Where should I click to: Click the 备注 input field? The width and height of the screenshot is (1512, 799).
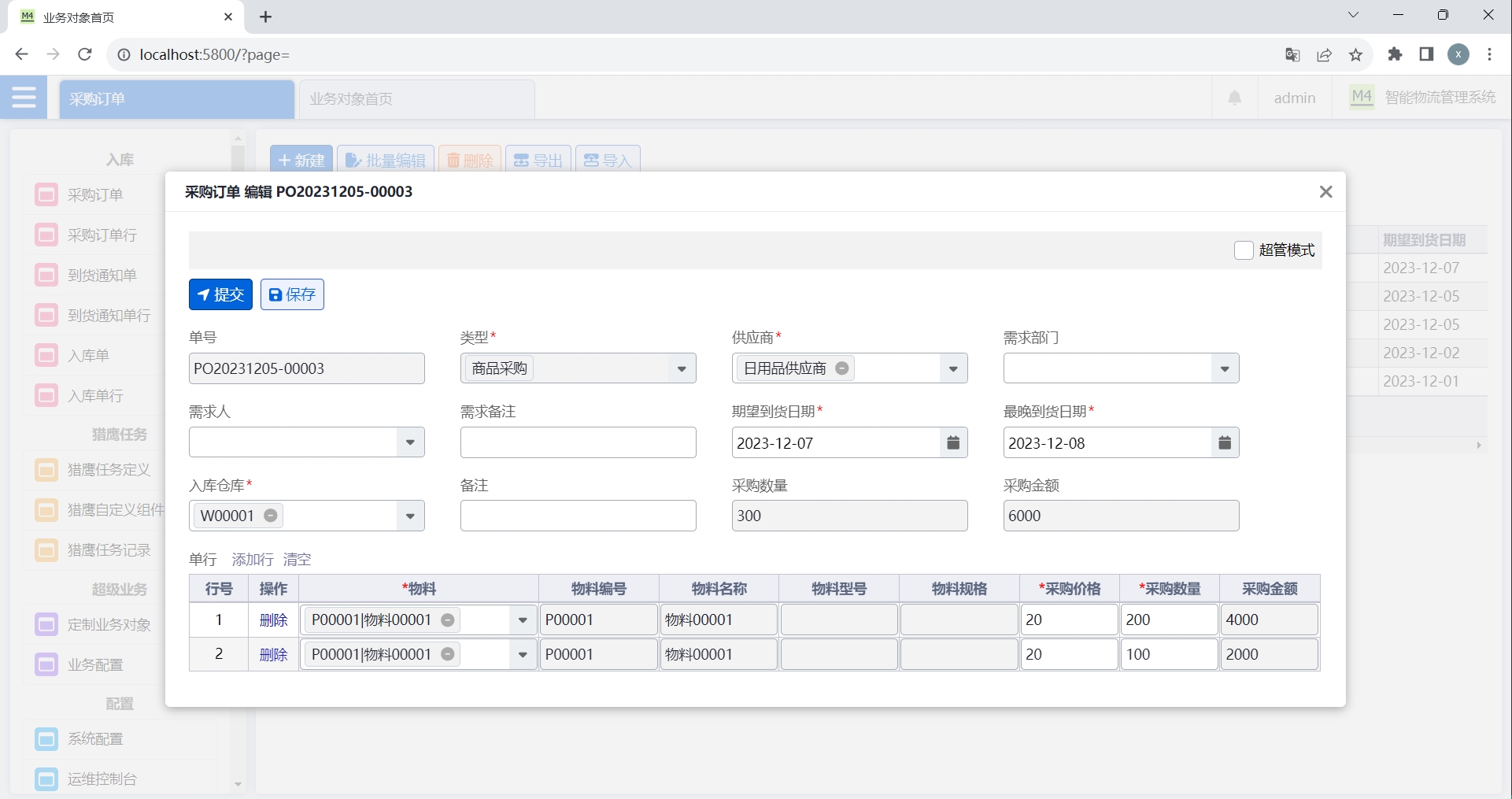(579, 516)
